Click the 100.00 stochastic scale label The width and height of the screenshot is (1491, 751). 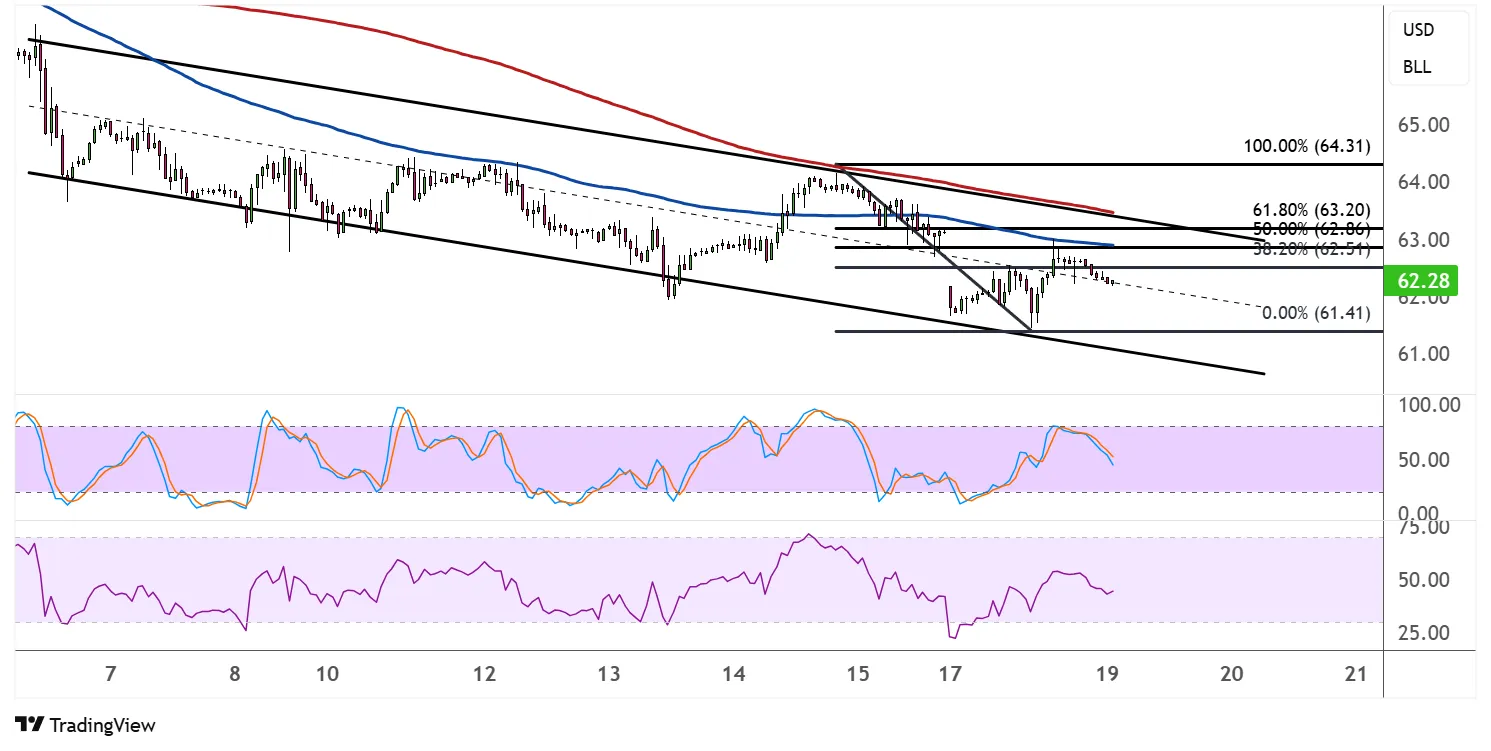point(1430,406)
